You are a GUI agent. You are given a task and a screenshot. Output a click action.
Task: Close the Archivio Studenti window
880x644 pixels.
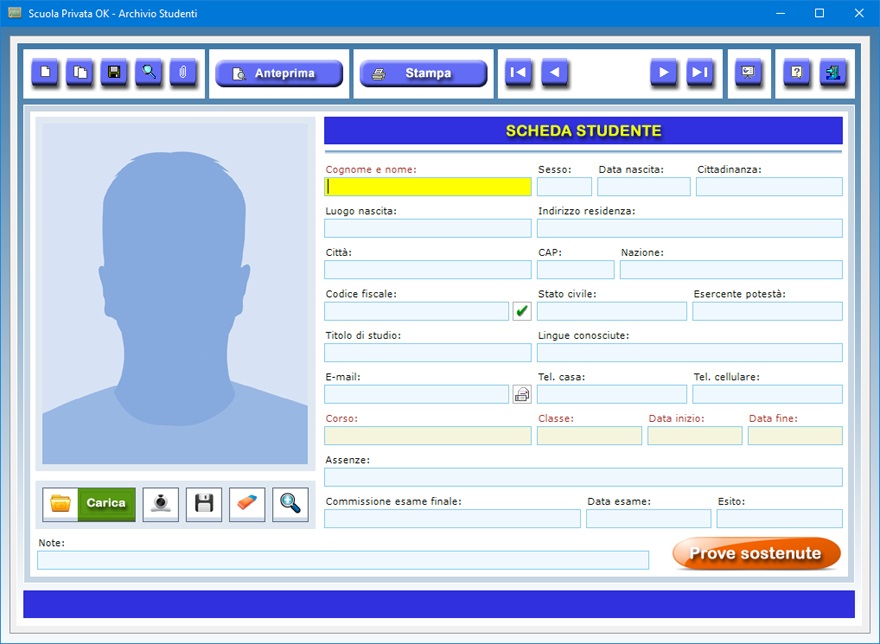[x=859, y=13]
